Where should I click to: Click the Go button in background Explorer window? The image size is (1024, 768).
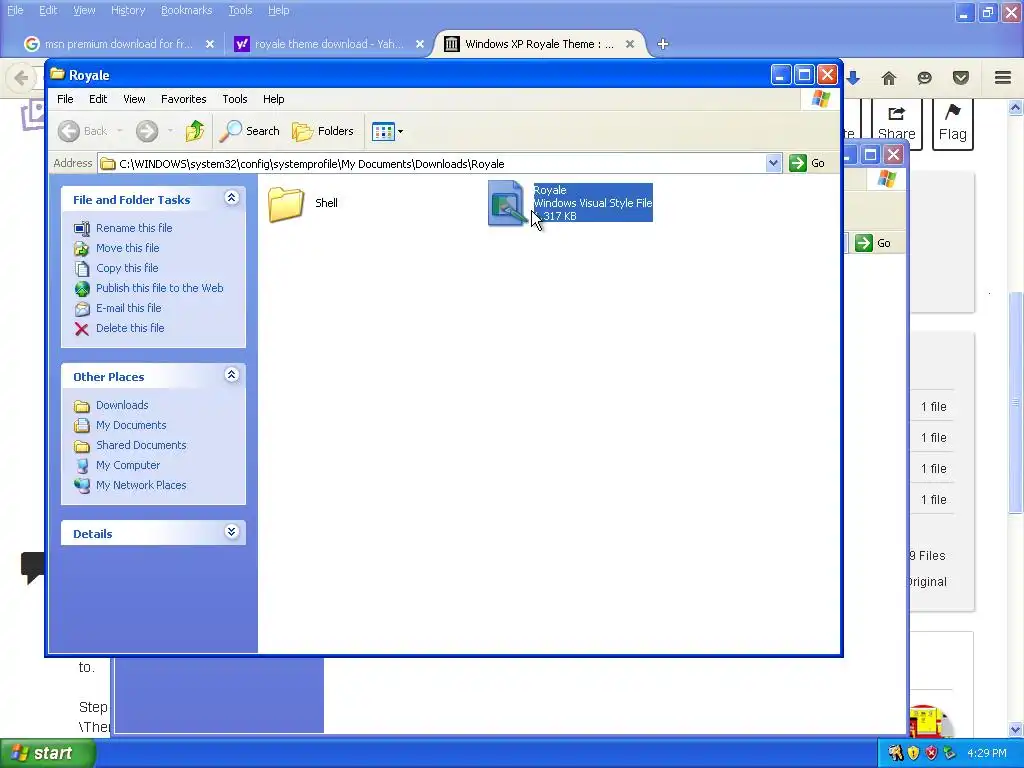(x=873, y=243)
